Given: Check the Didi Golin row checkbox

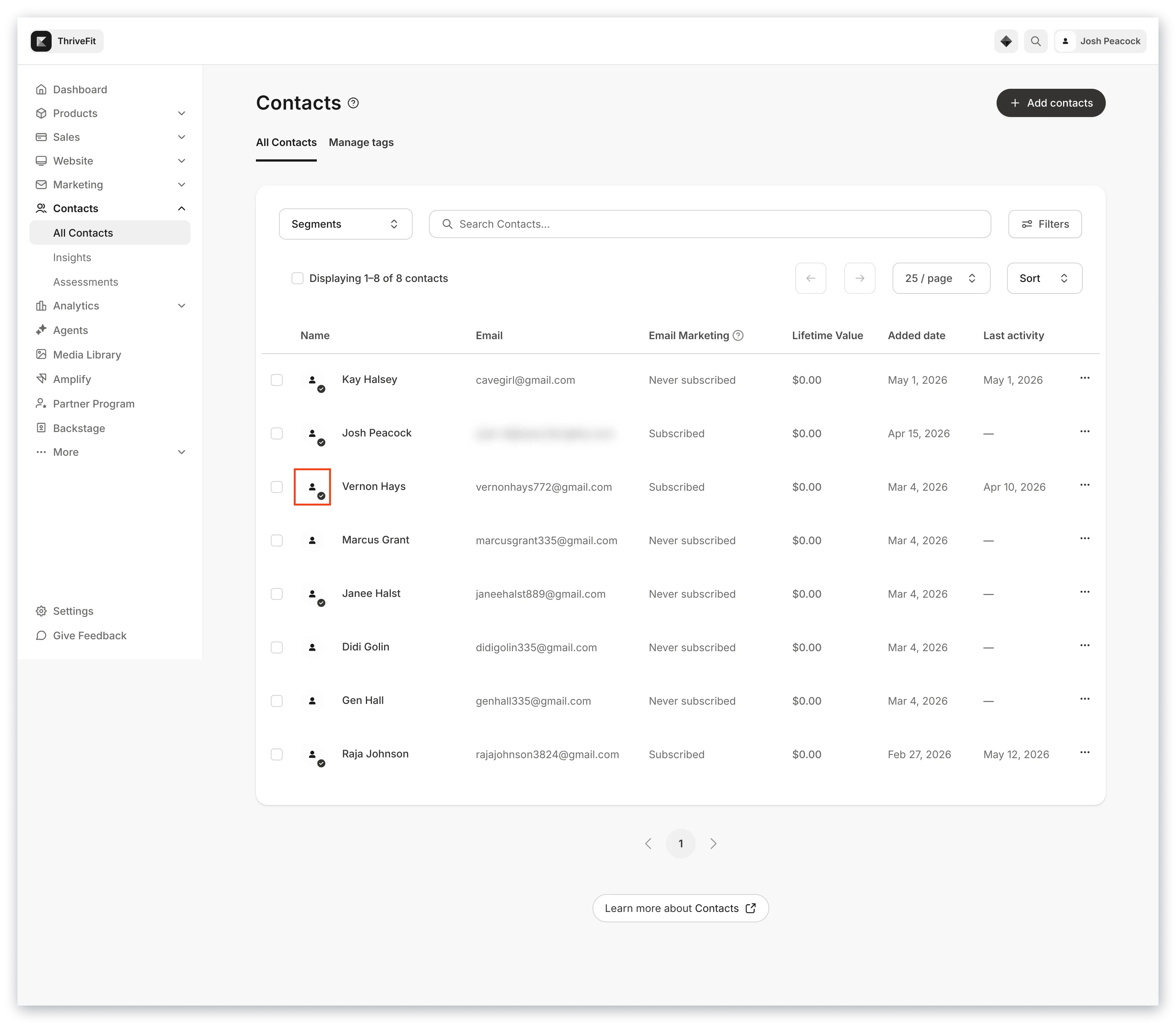Looking at the screenshot, I should pos(277,647).
